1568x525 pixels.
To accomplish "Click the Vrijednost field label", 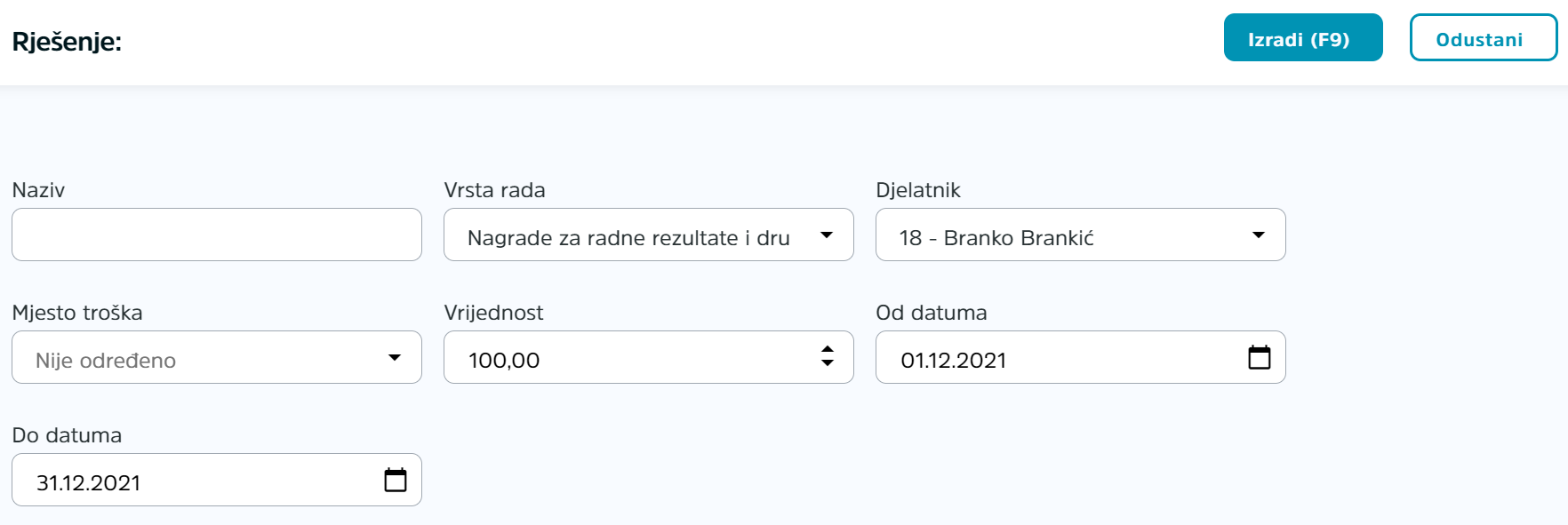I will tap(493, 313).
